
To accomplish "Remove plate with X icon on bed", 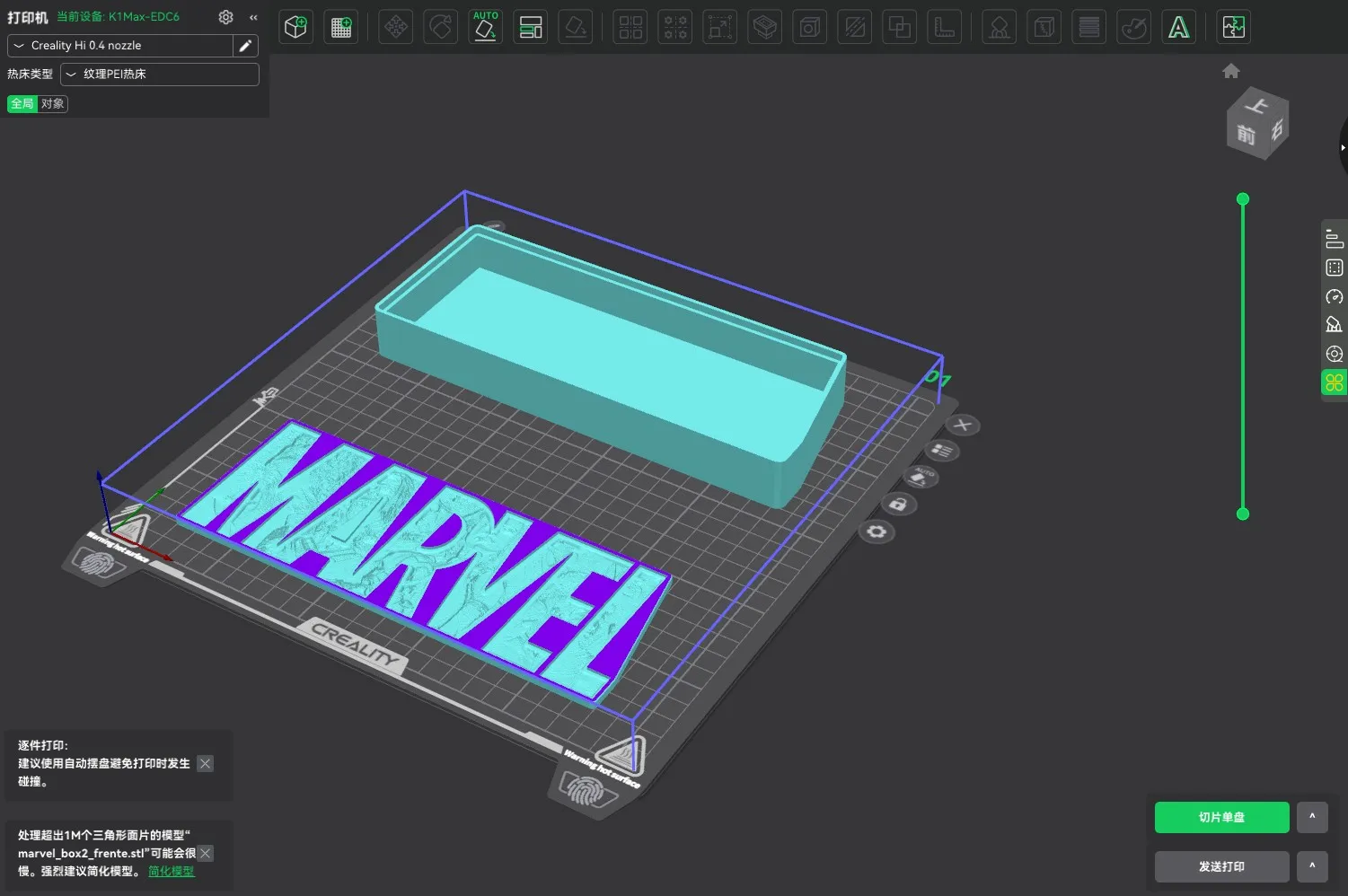I will pyautogui.click(x=963, y=425).
